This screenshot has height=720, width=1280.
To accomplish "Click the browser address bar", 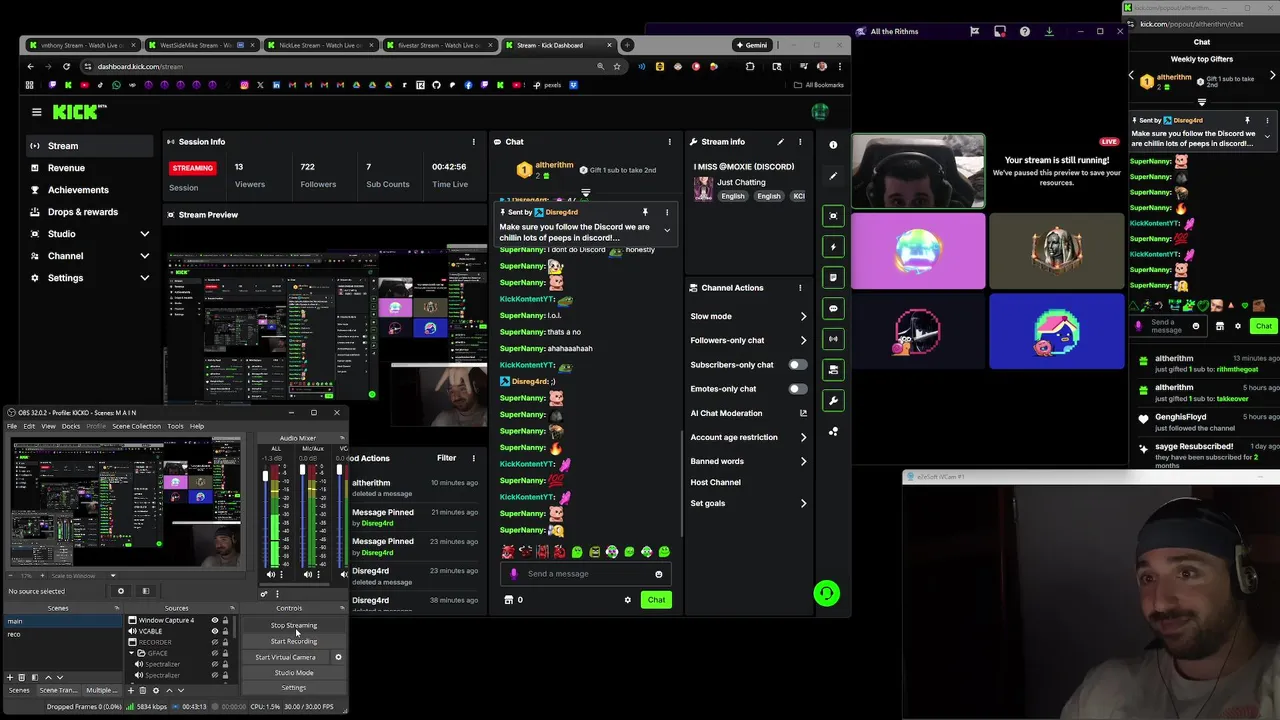I will click(340, 66).
